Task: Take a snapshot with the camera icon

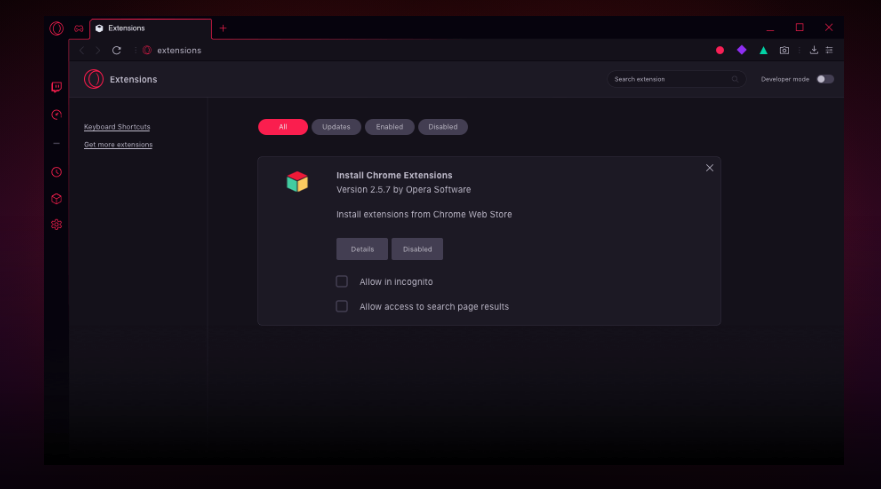Action: coord(784,51)
